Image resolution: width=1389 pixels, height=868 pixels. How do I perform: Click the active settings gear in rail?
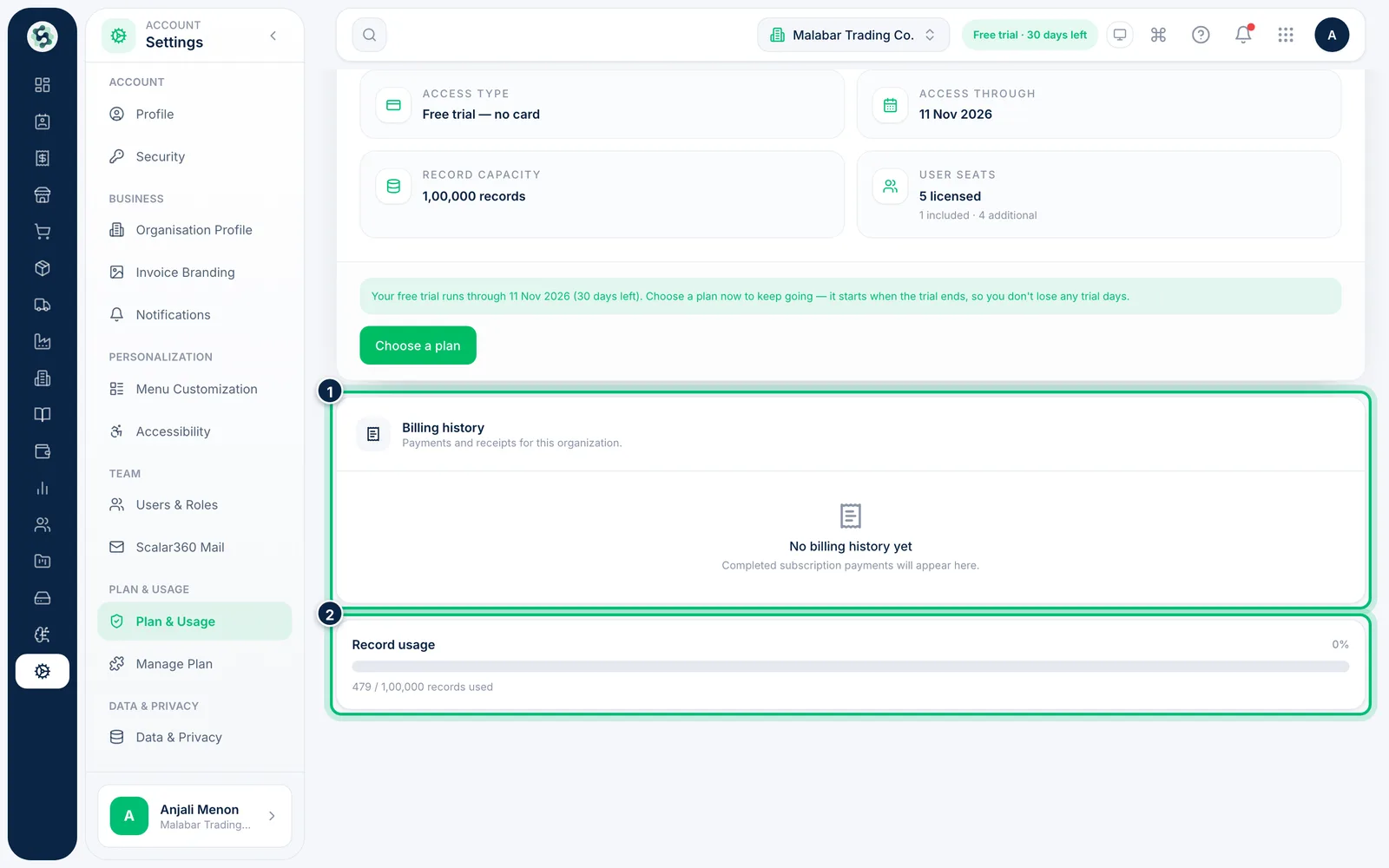(x=42, y=671)
